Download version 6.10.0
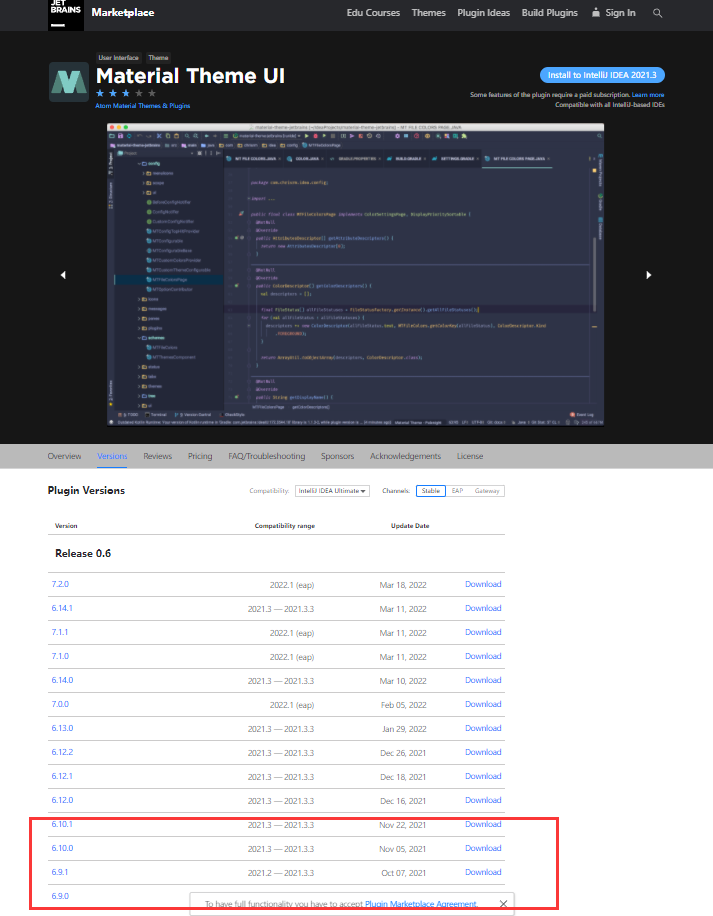This screenshot has height=916, width=713. [x=483, y=848]
